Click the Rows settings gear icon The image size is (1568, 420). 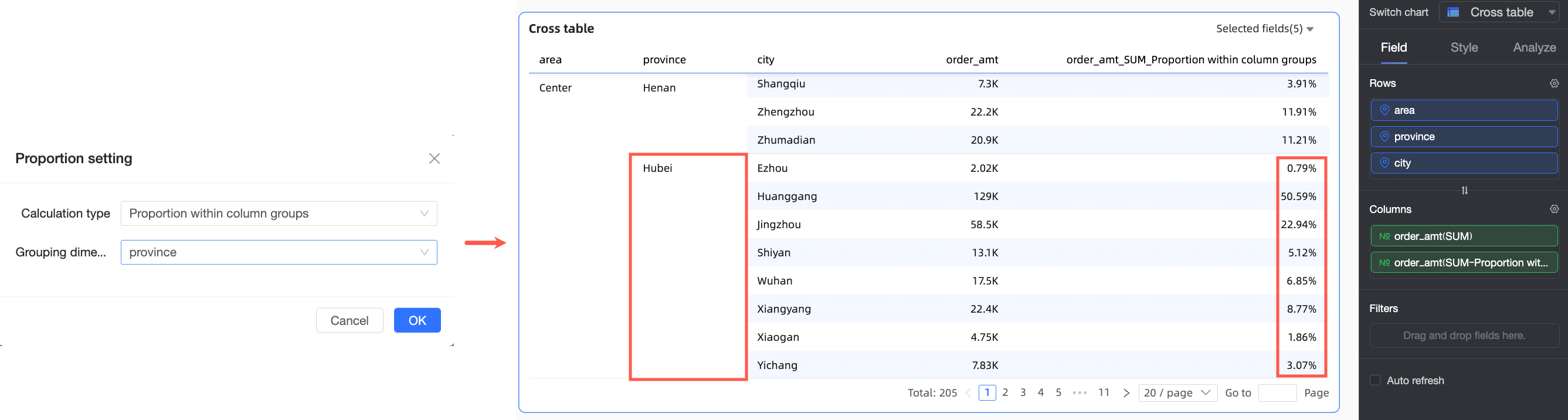1554,83
